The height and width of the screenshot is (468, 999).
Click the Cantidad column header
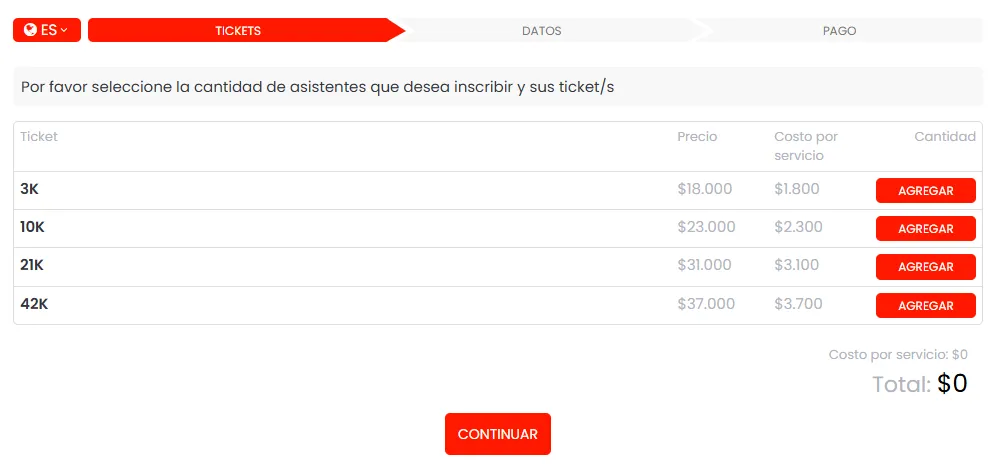click(944, 137)
